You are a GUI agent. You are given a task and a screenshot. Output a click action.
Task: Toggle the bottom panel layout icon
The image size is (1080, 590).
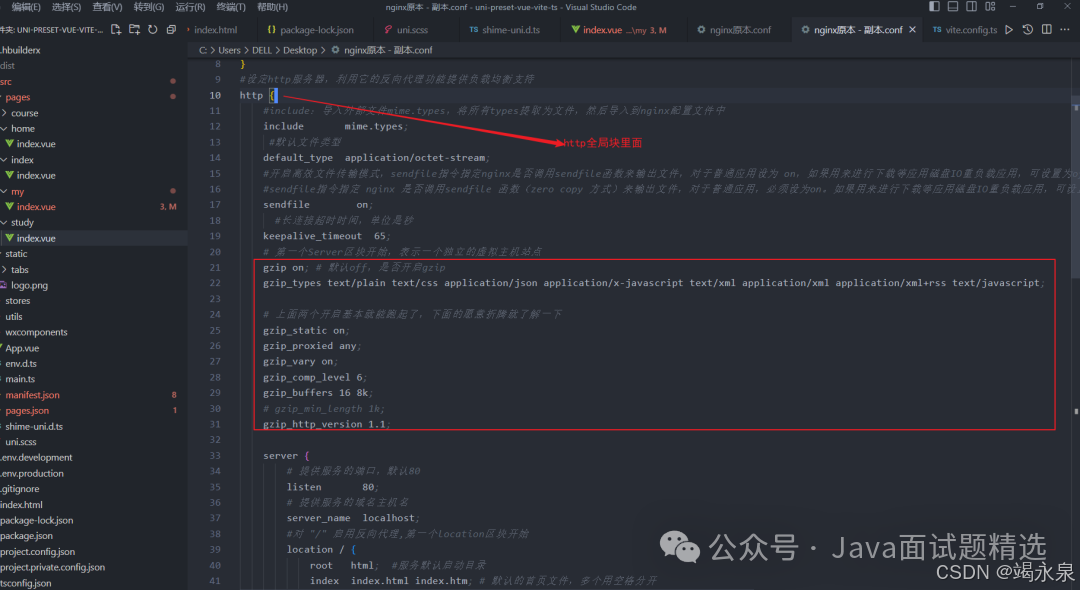point(953,6)
